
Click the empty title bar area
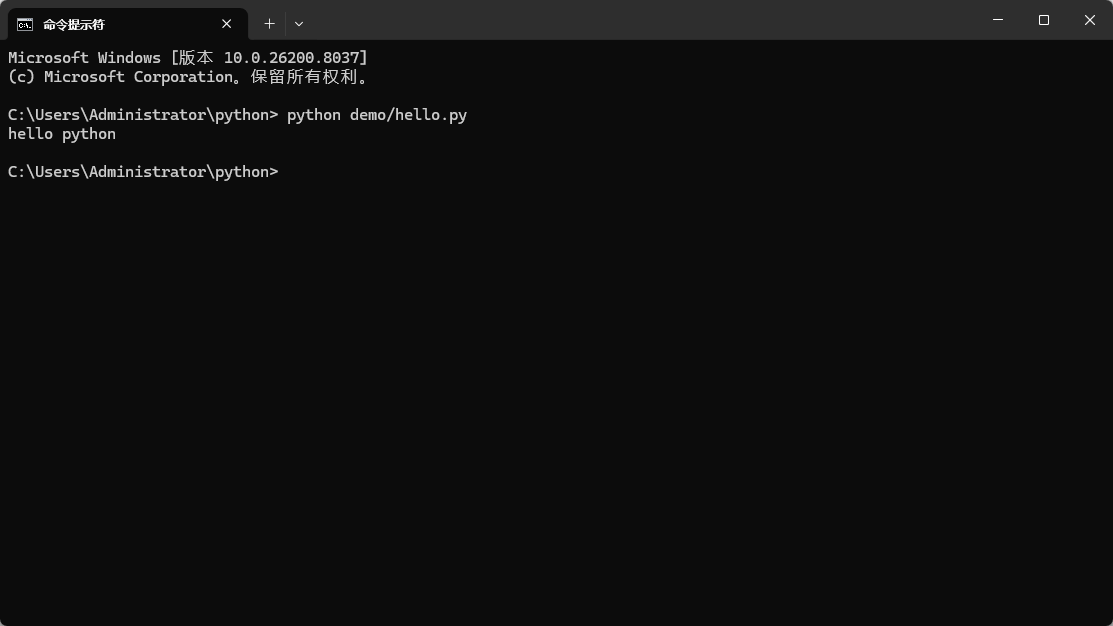pyautogui.click(x=640, y=20)
